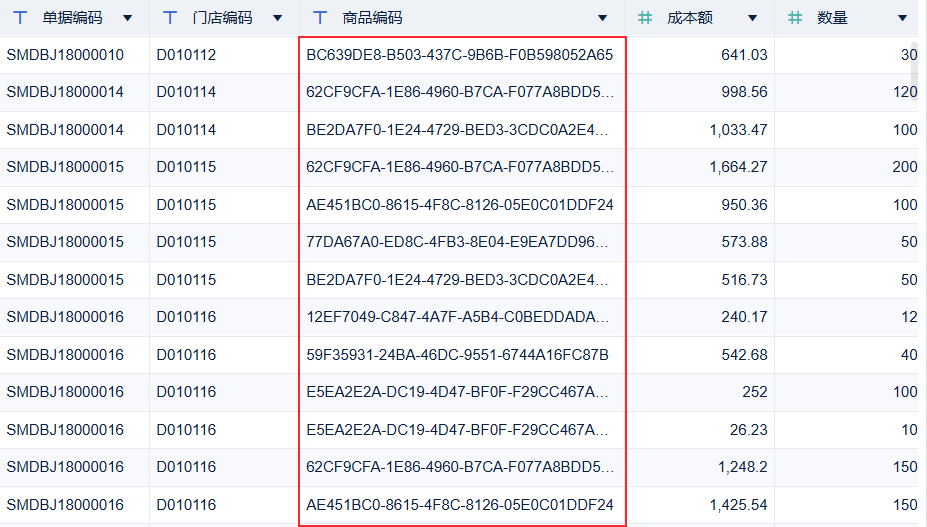This screenshot has height=527, width=927.
Task: Open 数量 column dropdown arrow
Action: pyautogui.click(x=903, y=18)
